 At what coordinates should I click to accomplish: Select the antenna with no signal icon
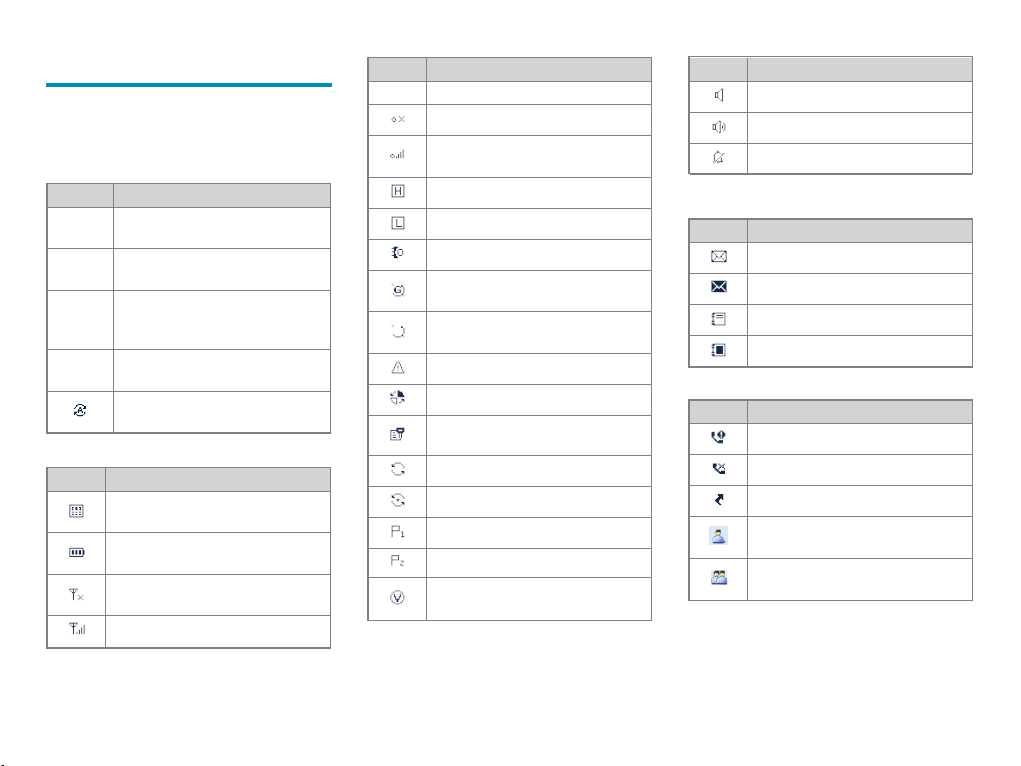(76, 594)
